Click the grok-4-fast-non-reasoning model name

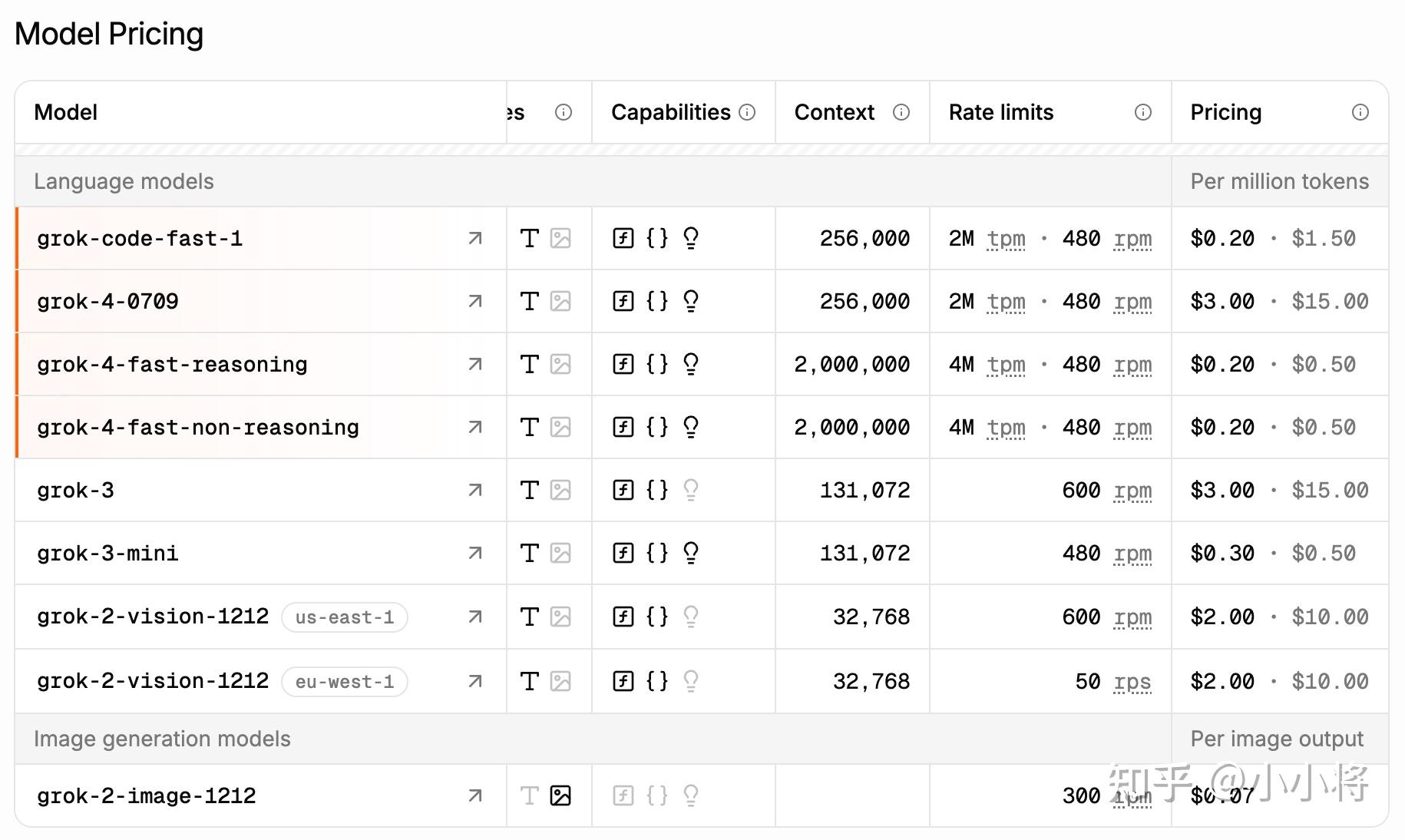(198, 428)
